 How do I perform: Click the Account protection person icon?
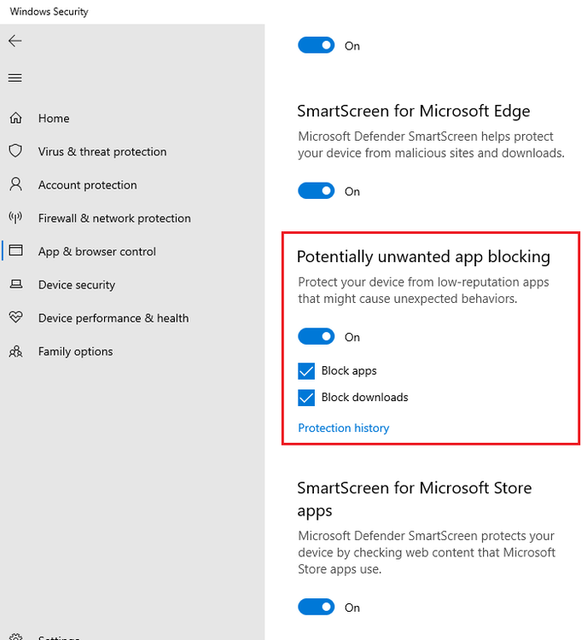pyautogui.click(x=16, y=184)
